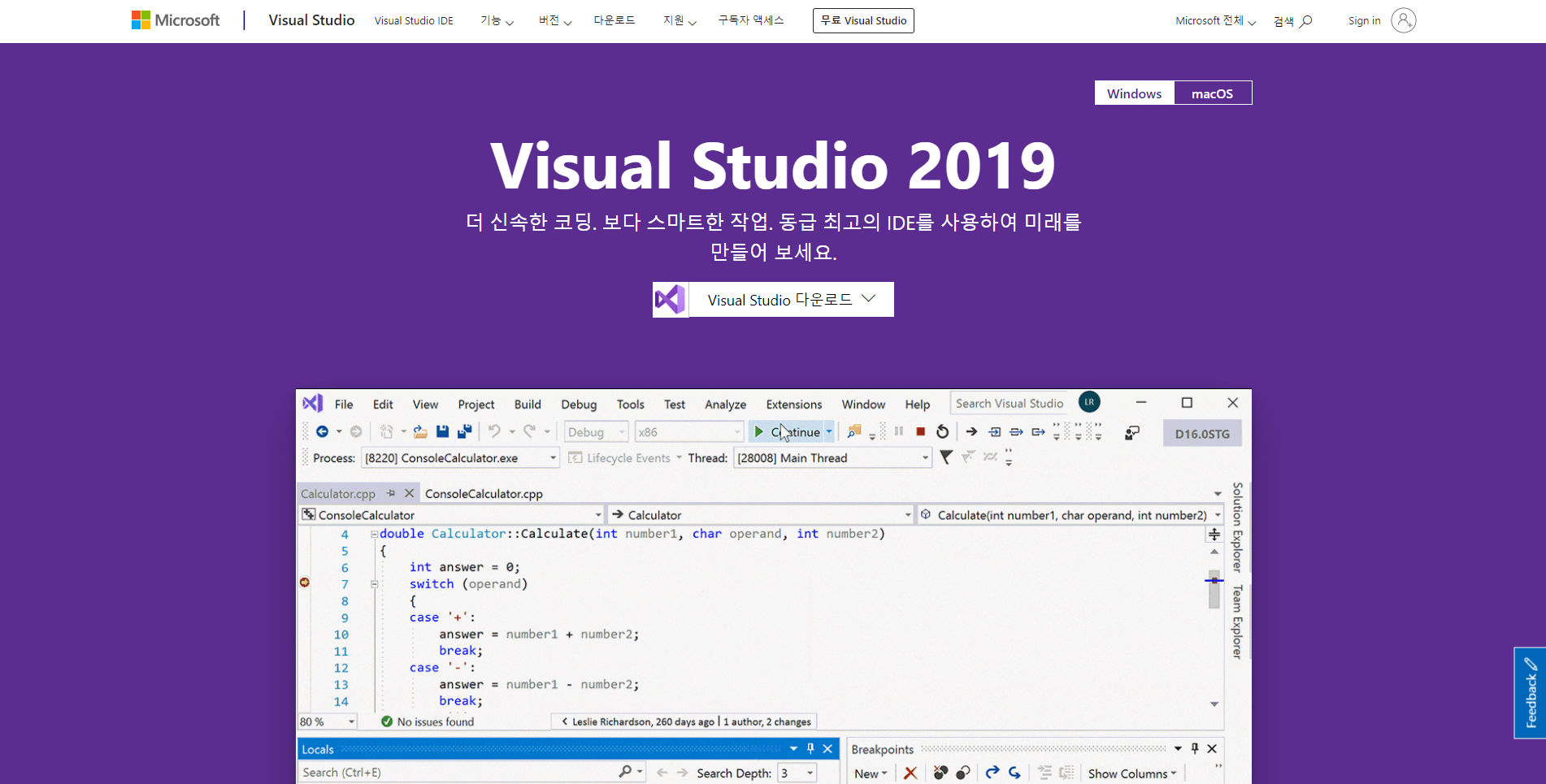Image resolution: width=1546 pixels, height=784 pixels.
Task: Open the File menu in the IDE
Action: tap(344, 404)
